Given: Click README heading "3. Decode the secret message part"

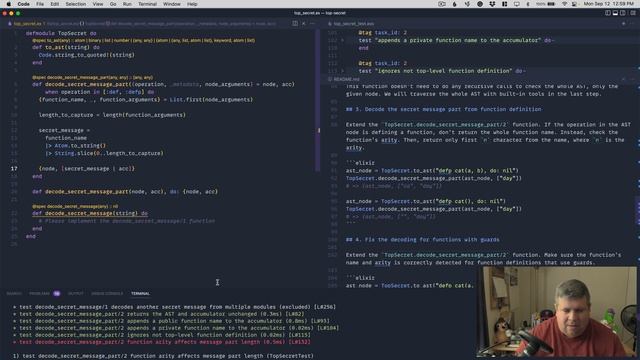Looking at the screenshot, I should (x=444, y=109).
